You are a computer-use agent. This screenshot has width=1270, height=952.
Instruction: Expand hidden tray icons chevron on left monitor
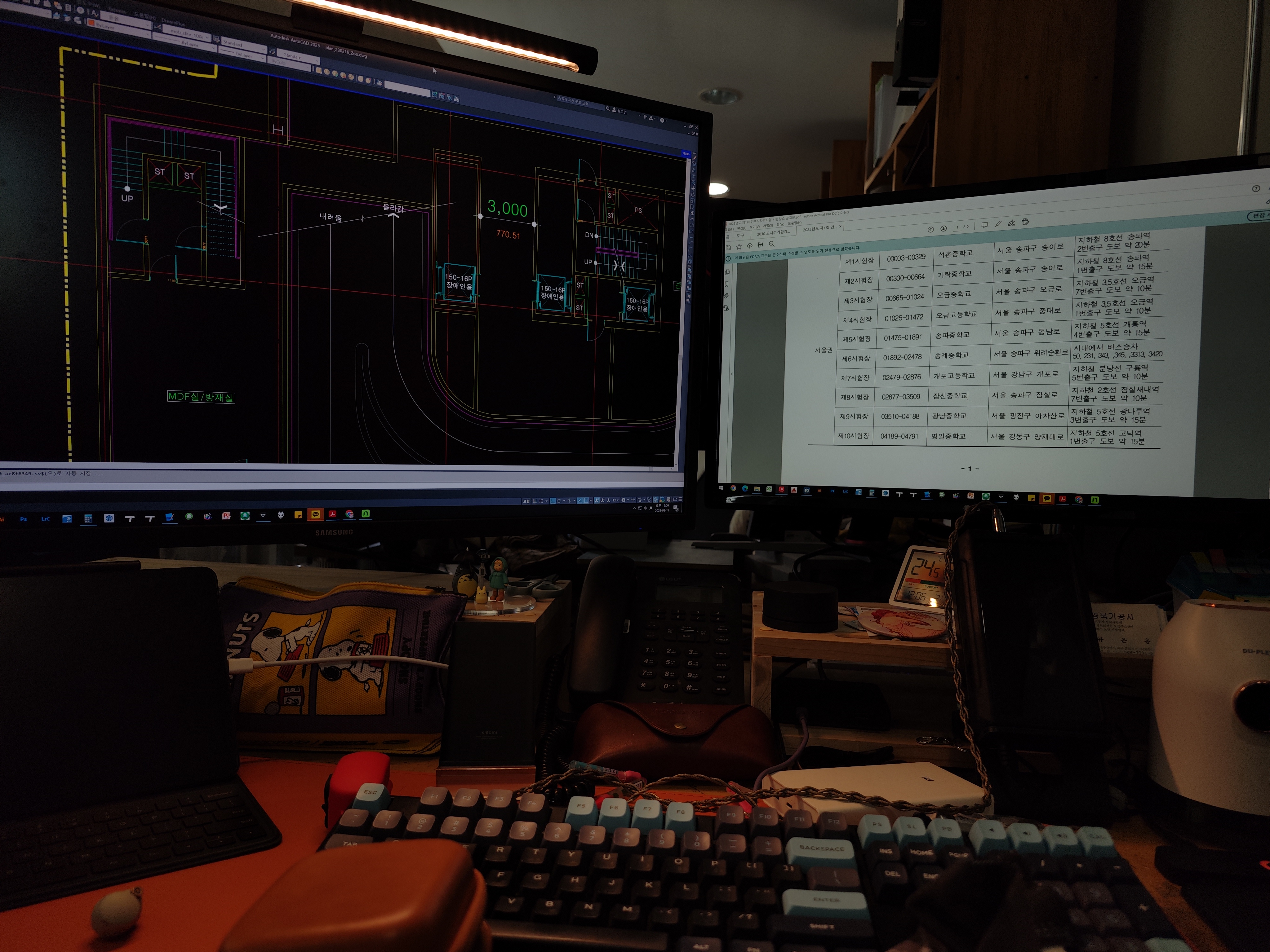point(634,509)
